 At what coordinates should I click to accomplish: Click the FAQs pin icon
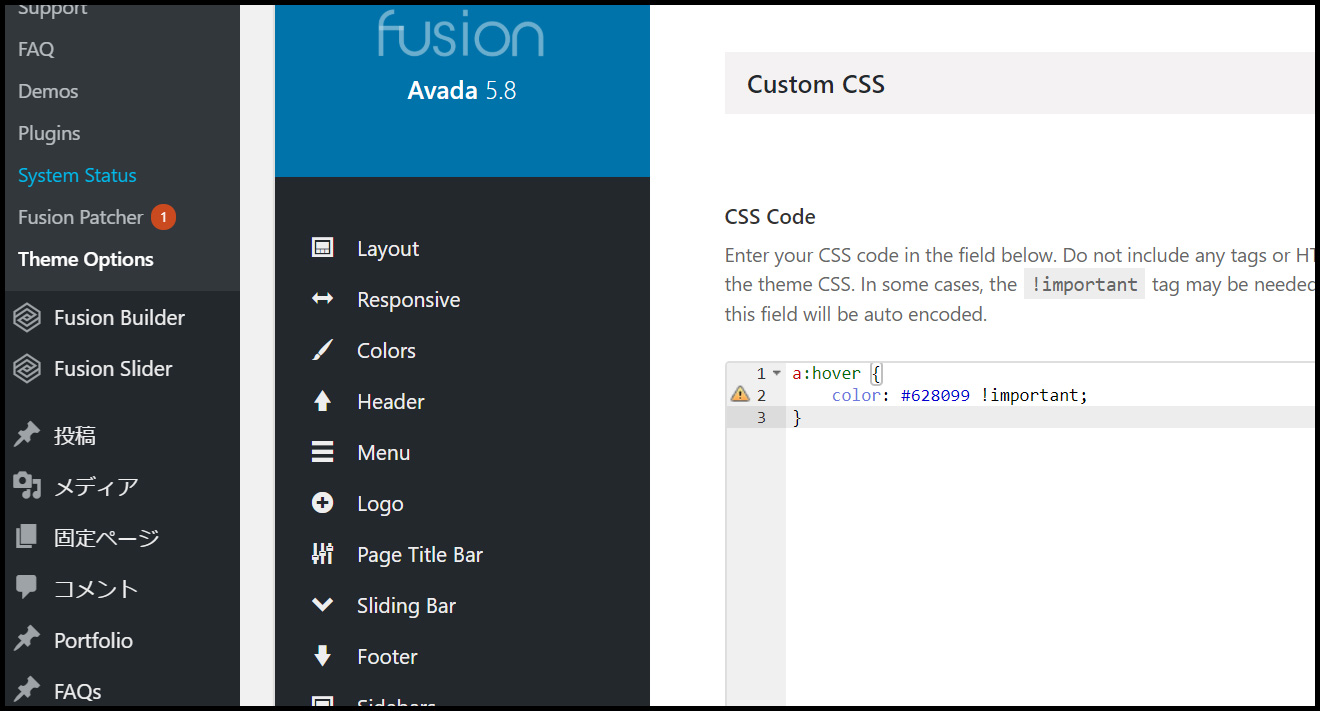coord(27,690)
